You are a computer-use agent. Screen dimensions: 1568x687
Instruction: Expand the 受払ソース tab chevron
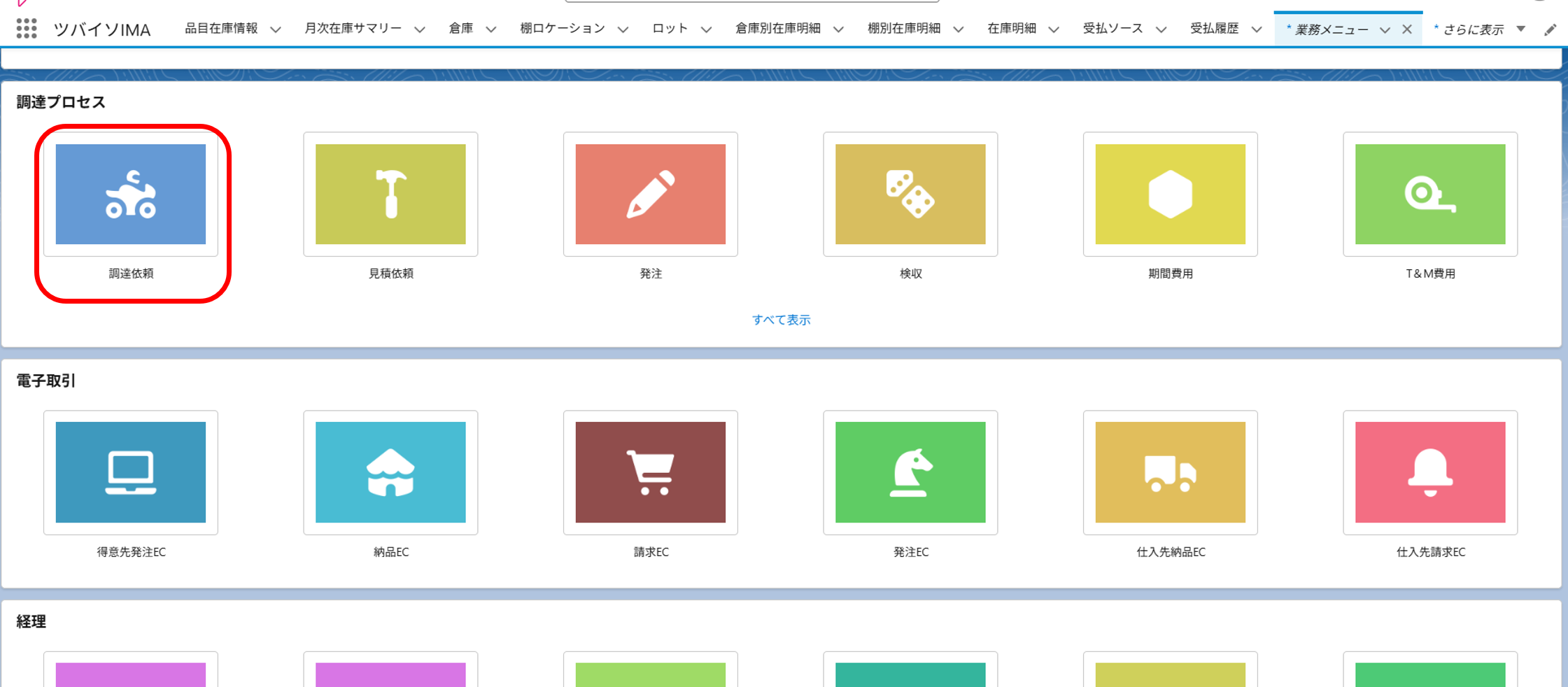coord(1161,29)
